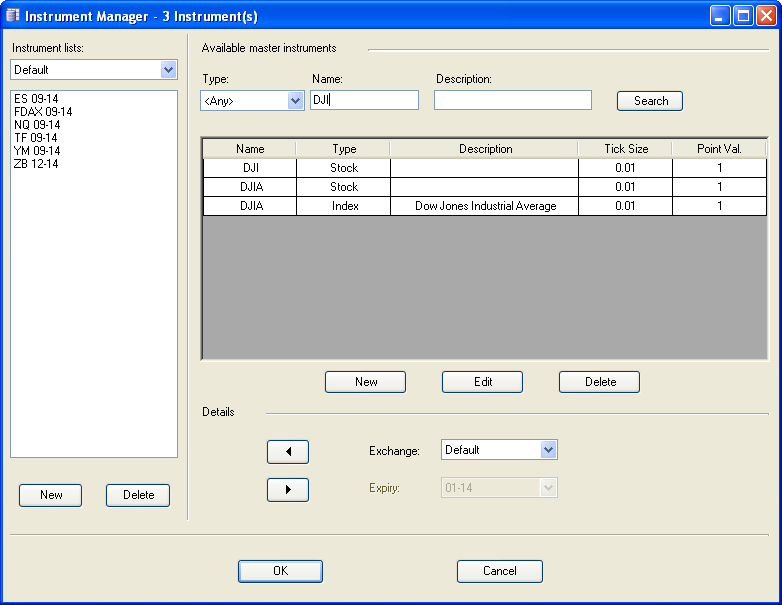This screenshot has width=782, height=605.
Task: Select ZB 12-14 in instrument list
Action: coord(36,164)
